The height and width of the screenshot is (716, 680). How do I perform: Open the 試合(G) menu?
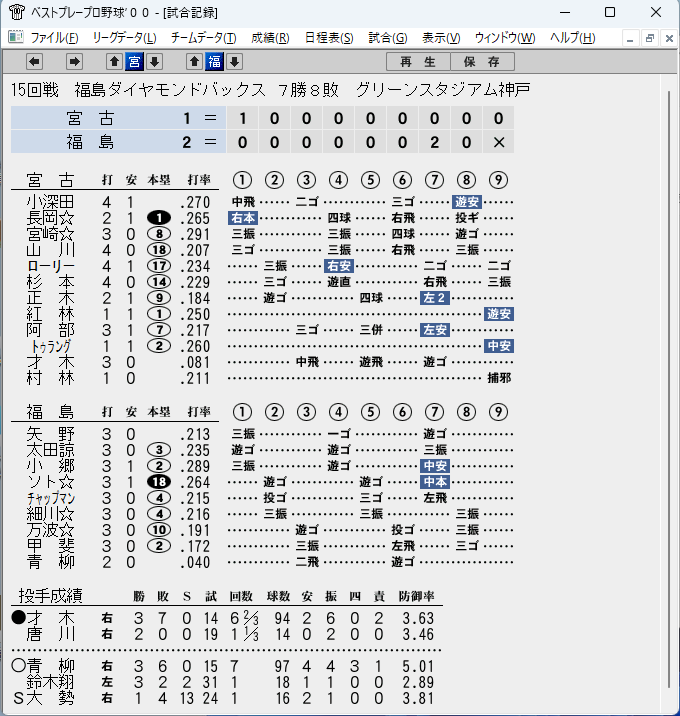point(388,37)
